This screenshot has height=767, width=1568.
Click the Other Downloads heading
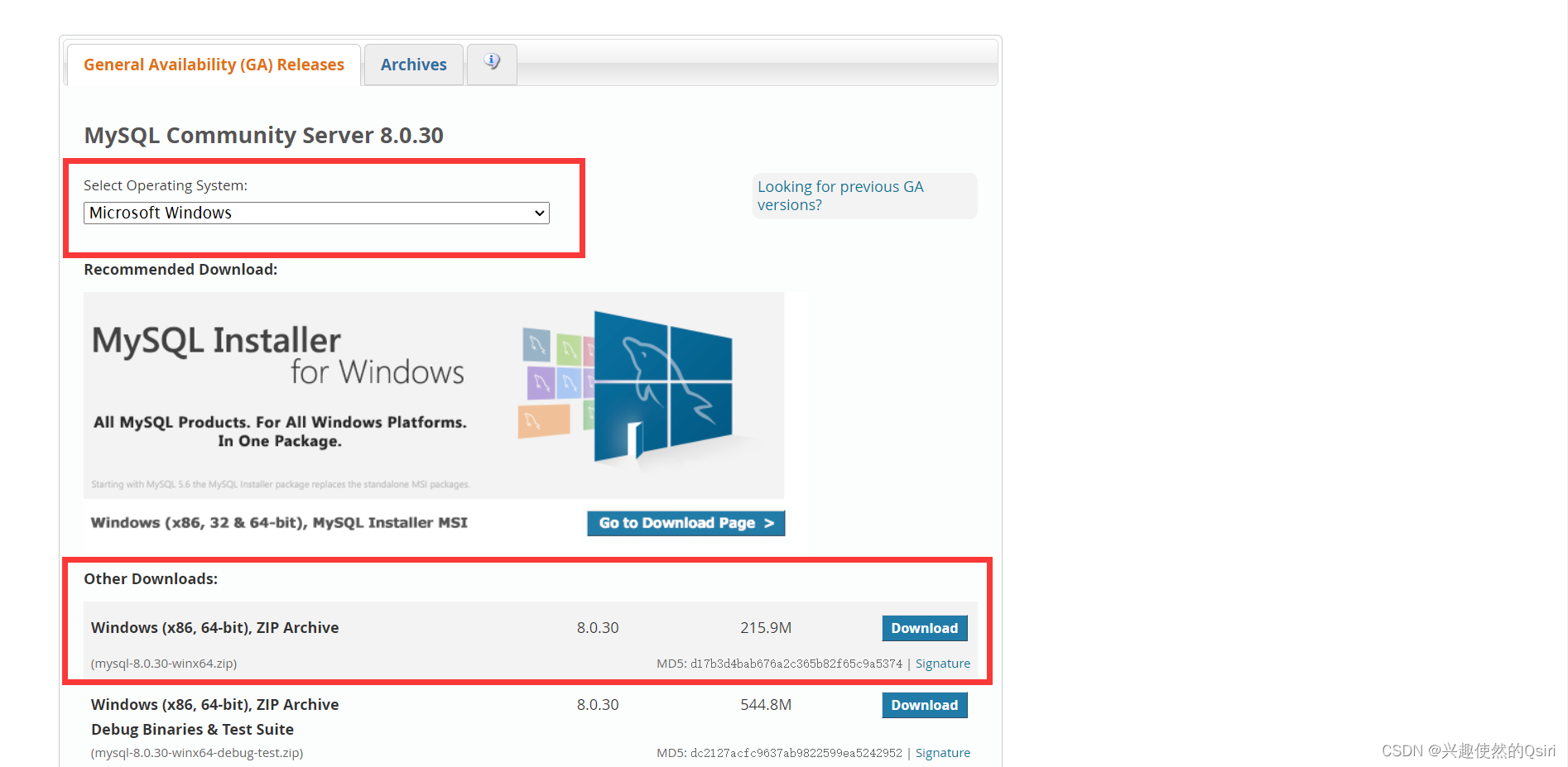click(x=151, y=579)
